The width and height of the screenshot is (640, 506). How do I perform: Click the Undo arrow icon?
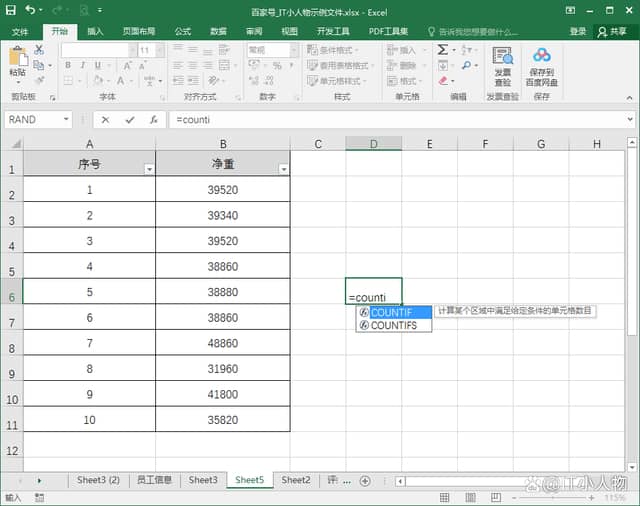point(29,11)
